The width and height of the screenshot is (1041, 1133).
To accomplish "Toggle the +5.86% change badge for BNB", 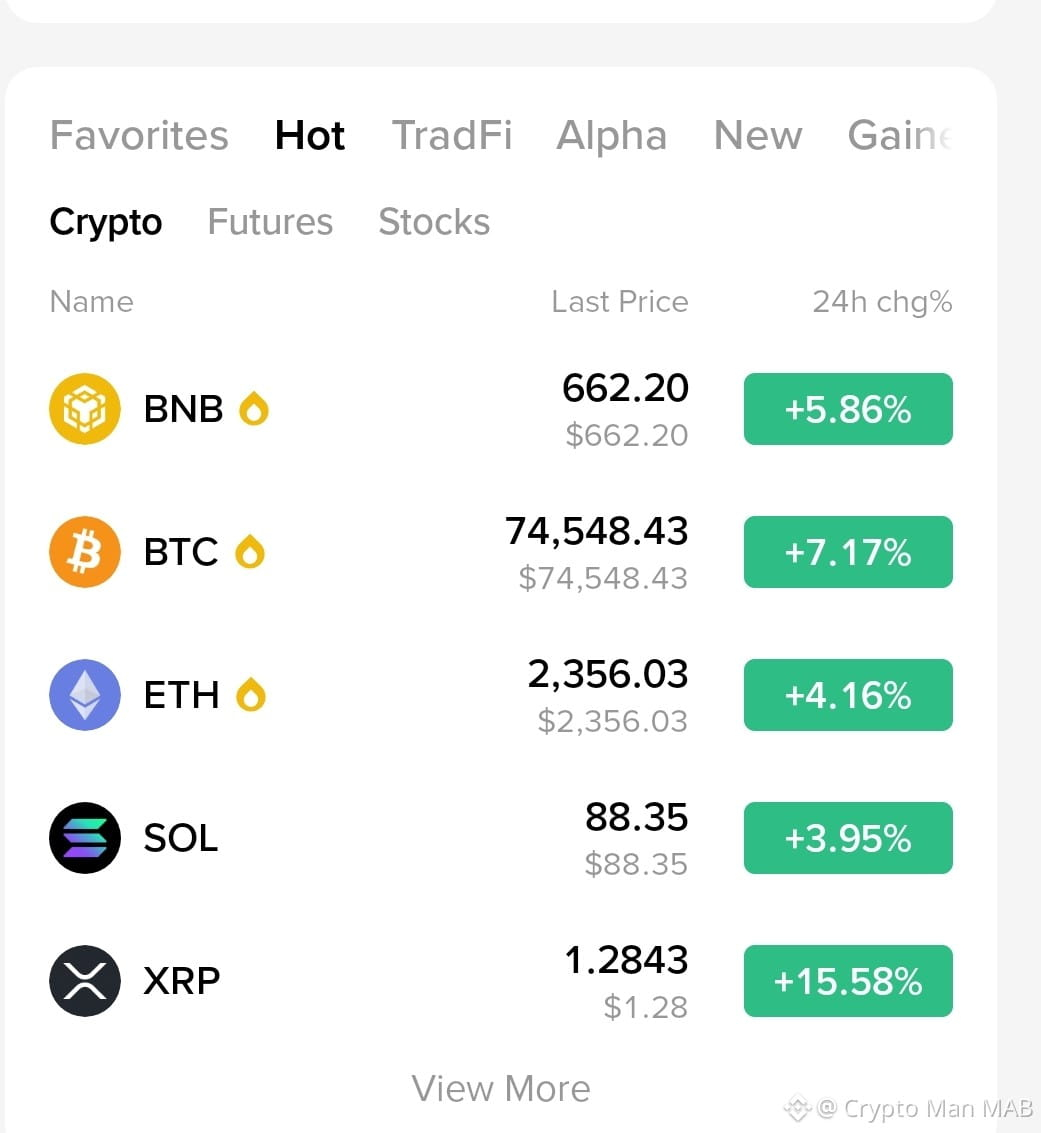I will pos(848,409).
